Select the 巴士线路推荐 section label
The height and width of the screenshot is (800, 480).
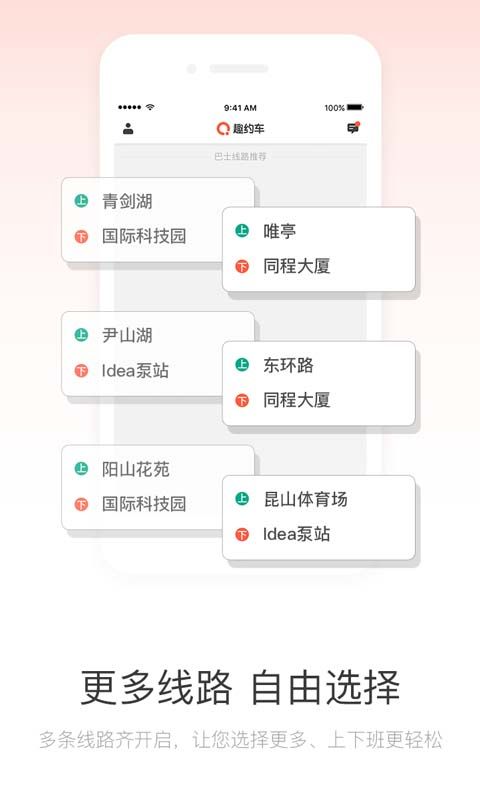tap(240, 156)
